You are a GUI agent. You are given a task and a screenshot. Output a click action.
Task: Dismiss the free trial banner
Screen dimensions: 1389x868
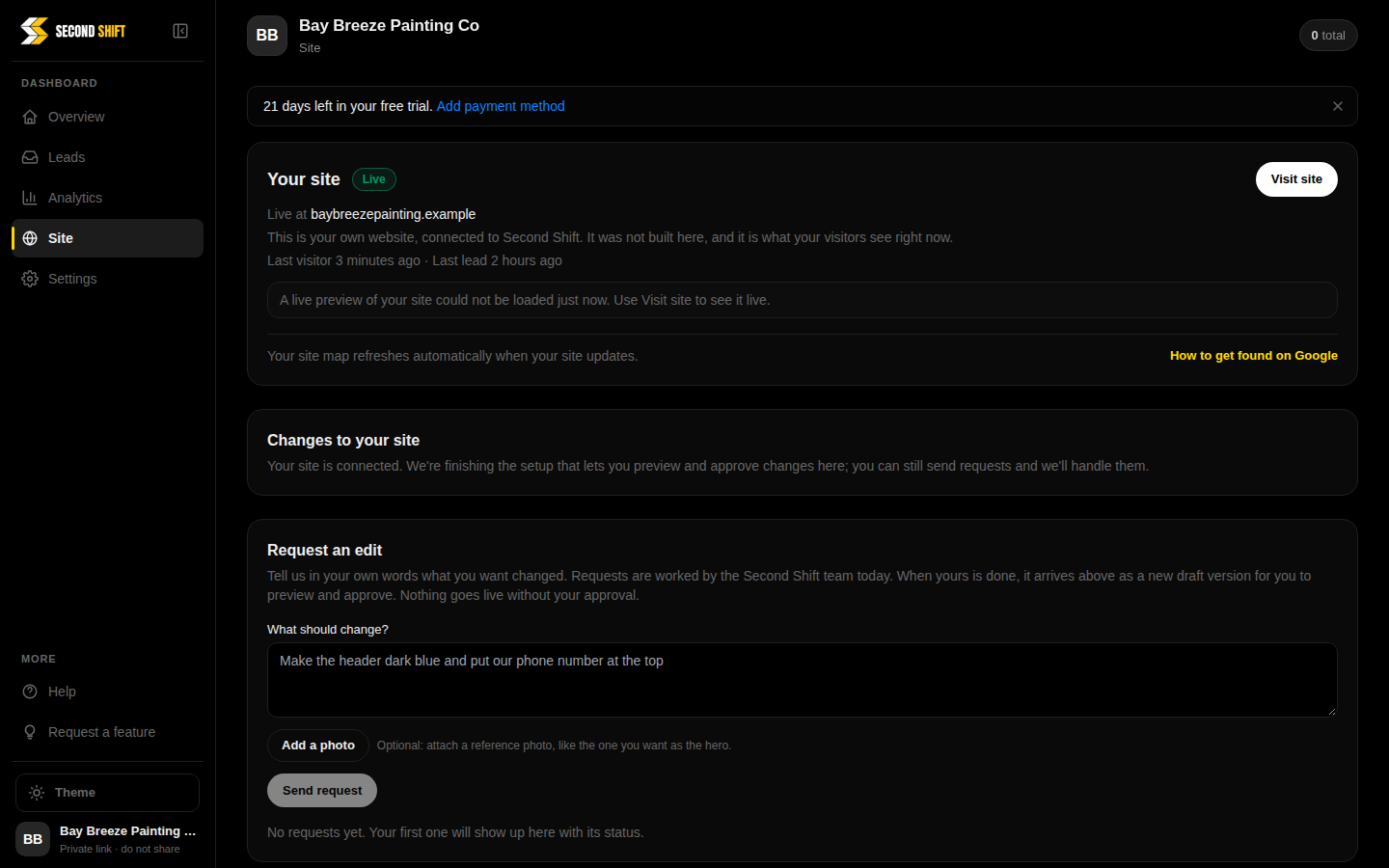tap(1338, 106)
